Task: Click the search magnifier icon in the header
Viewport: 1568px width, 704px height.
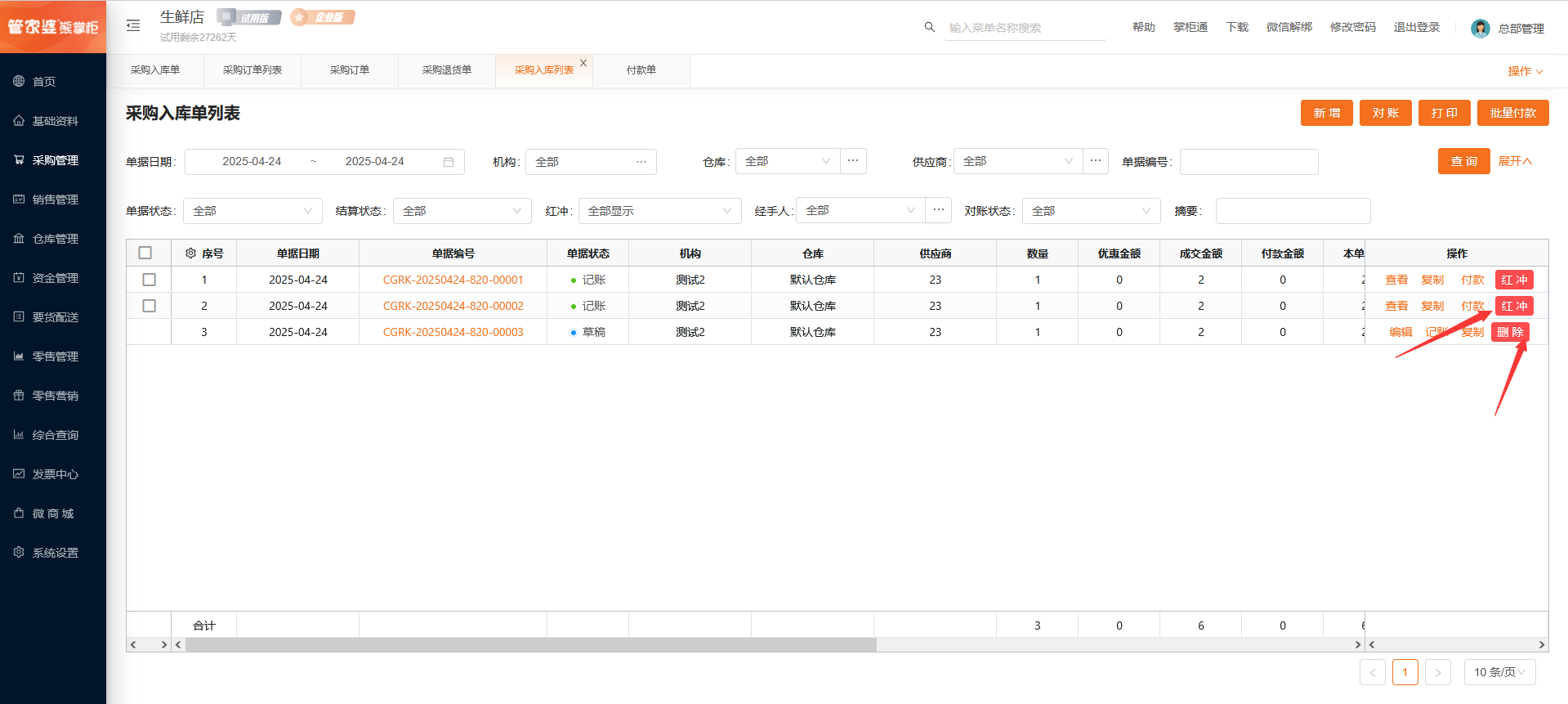Action: click(929, 27)
